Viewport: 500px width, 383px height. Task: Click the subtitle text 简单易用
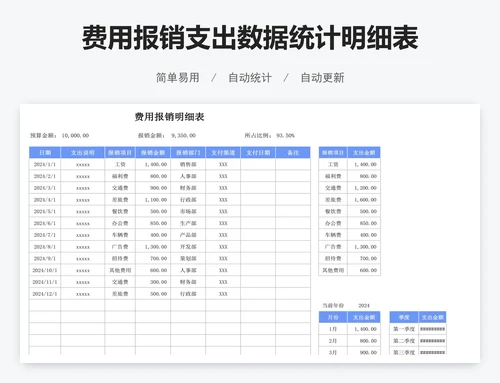pyautogui.click(x=178, y=78)
